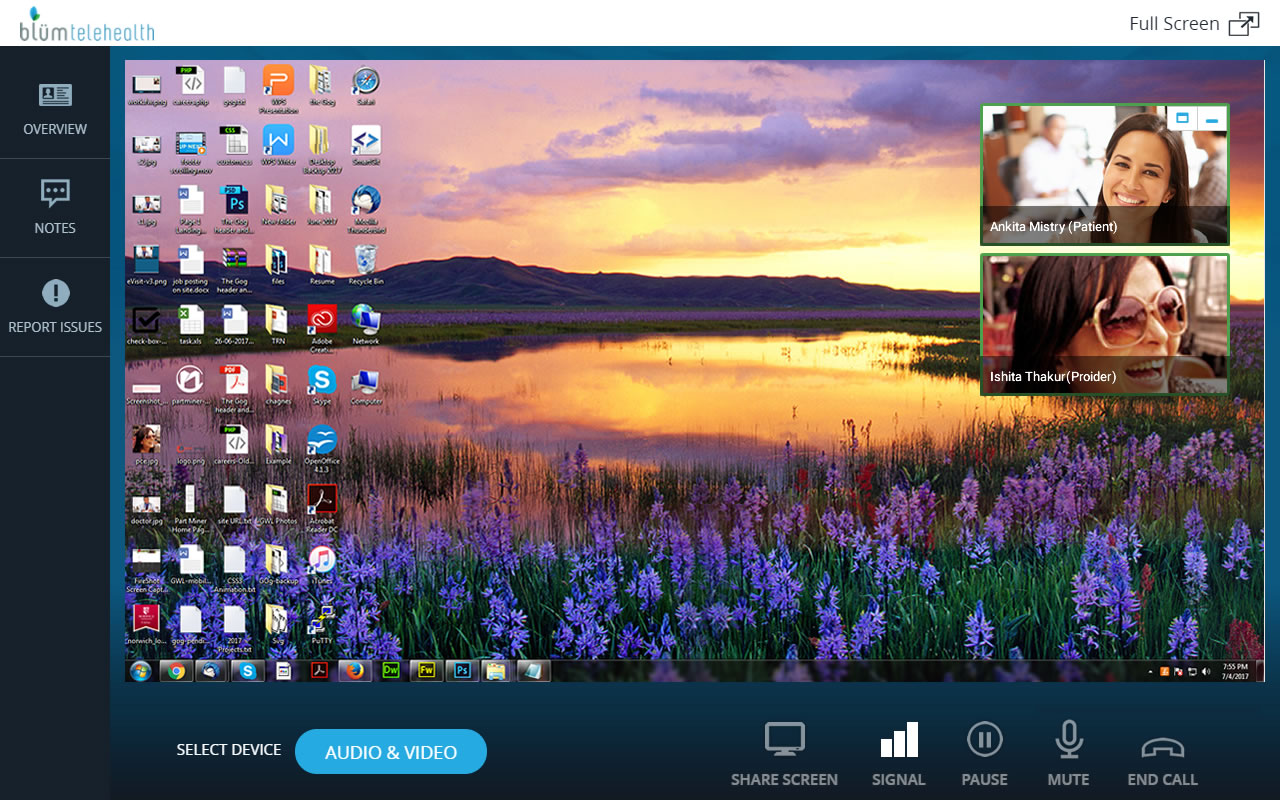Launch Photoshop from the shared desktop taskbar

pyautogui.click(x=462, y=670)
